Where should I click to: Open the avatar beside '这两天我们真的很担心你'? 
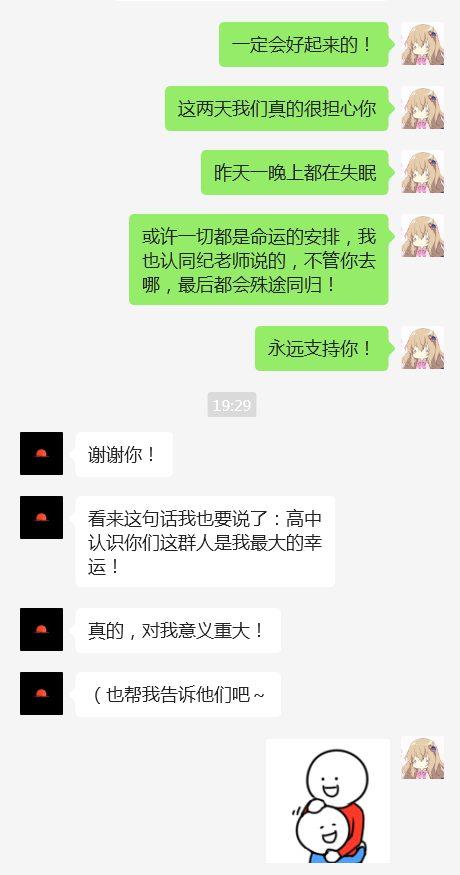pos(423,108)
